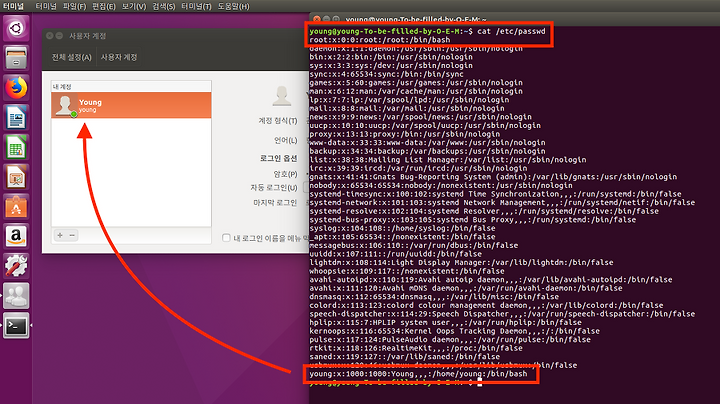Open the 터미널 menu in menu bar
The width and height of the screenshot is (720, 404).
pyautogui.click(x=46, y=6)
